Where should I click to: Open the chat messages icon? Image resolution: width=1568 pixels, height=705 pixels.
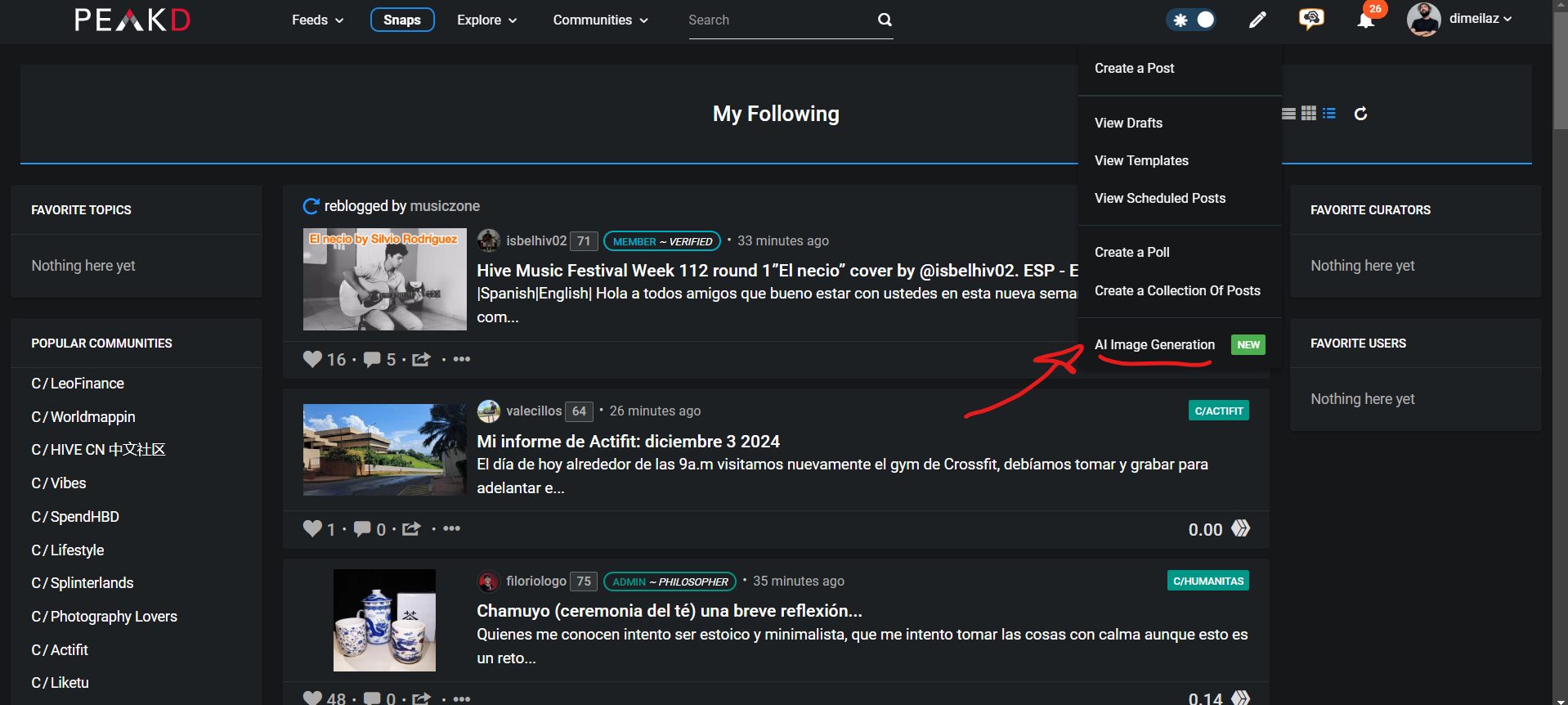click(1311, 19)
